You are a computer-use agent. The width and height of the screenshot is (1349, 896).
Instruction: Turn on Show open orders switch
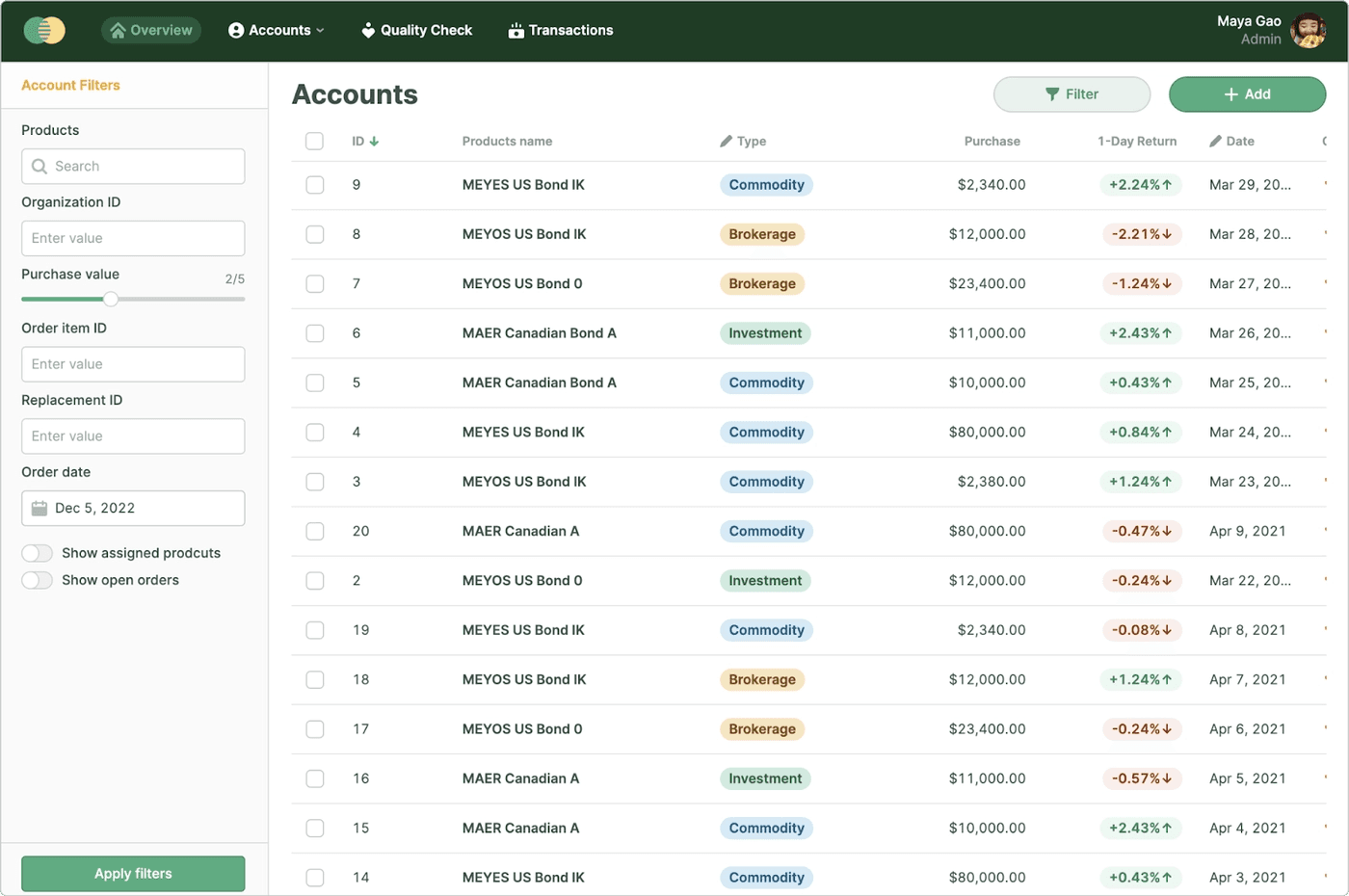coord(38,580)
